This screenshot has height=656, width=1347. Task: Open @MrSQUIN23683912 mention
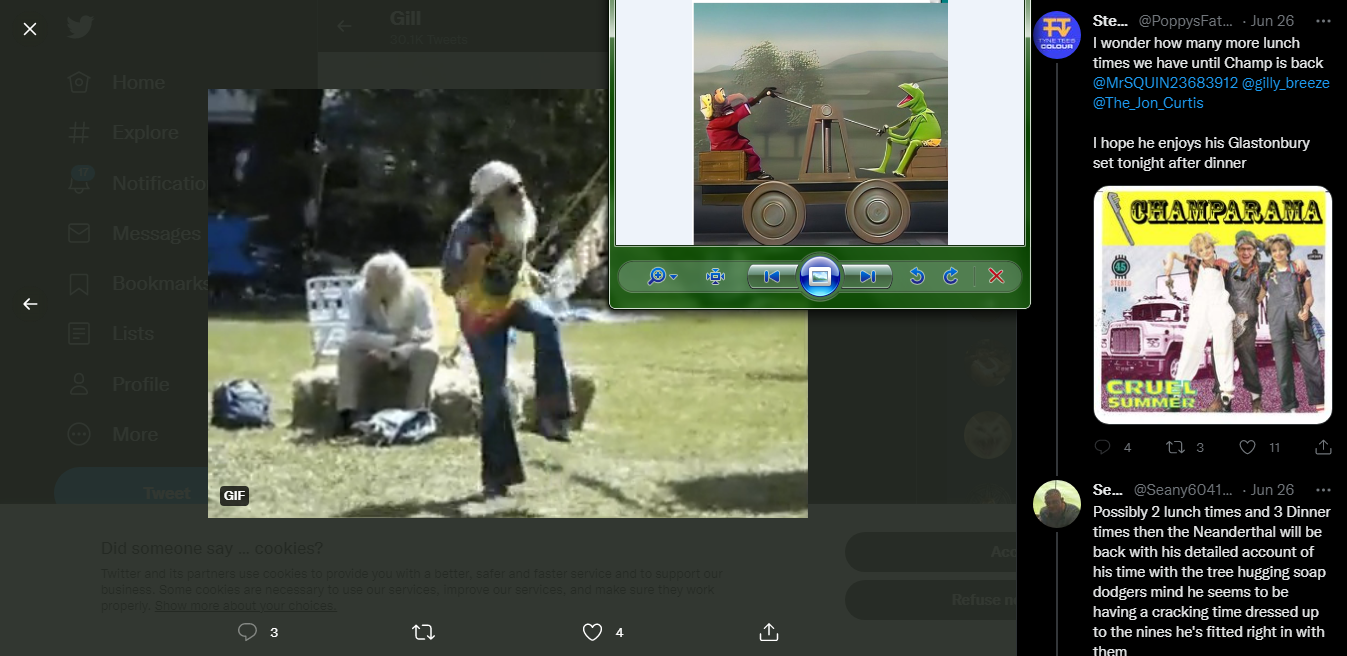click(x=1165, y=83)
